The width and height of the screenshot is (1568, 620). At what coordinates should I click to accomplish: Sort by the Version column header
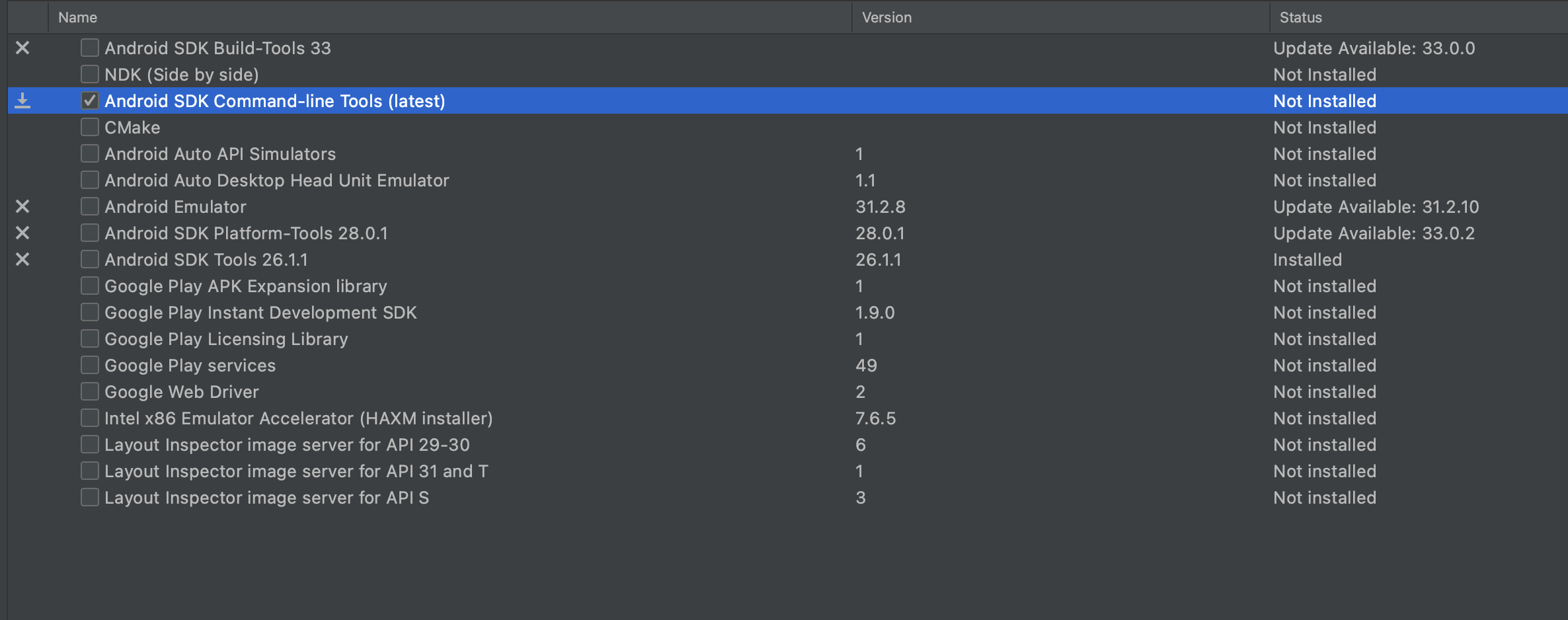point(1061,17)
